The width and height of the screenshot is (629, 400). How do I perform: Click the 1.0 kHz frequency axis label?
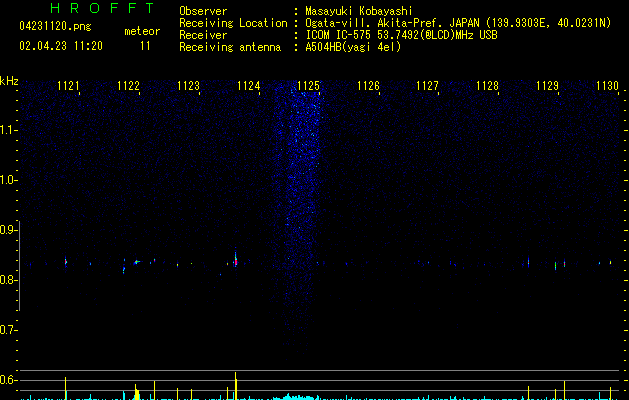click(8, 180)
